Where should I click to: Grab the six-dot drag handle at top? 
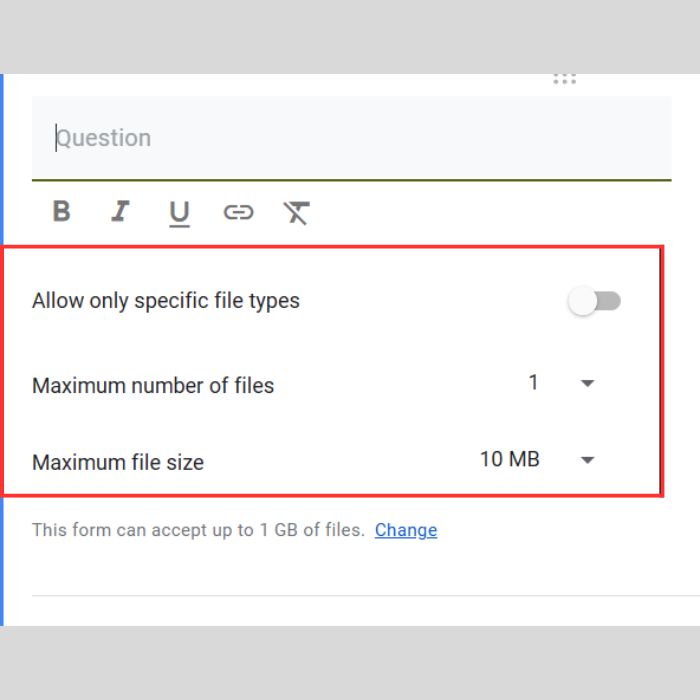click(564, 79)
